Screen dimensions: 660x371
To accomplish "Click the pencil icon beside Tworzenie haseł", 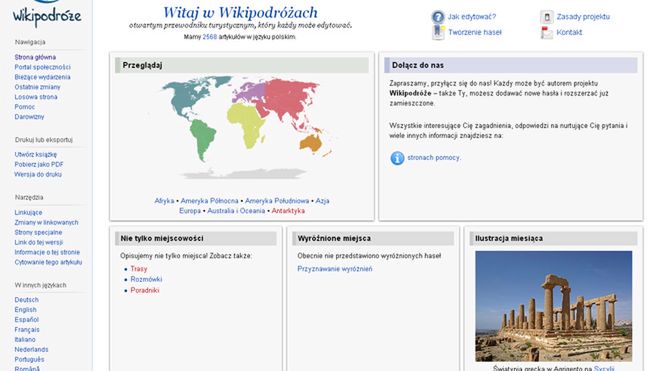I will 438,32.
